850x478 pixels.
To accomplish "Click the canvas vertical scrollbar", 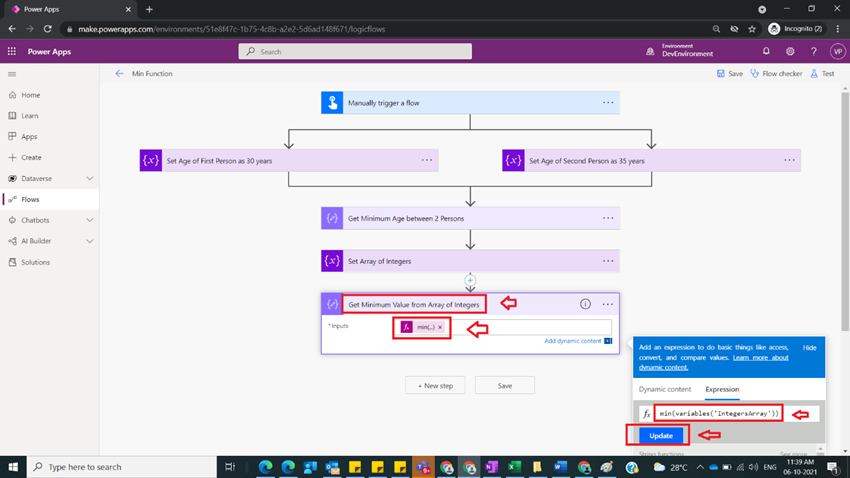I will point(845,211).
